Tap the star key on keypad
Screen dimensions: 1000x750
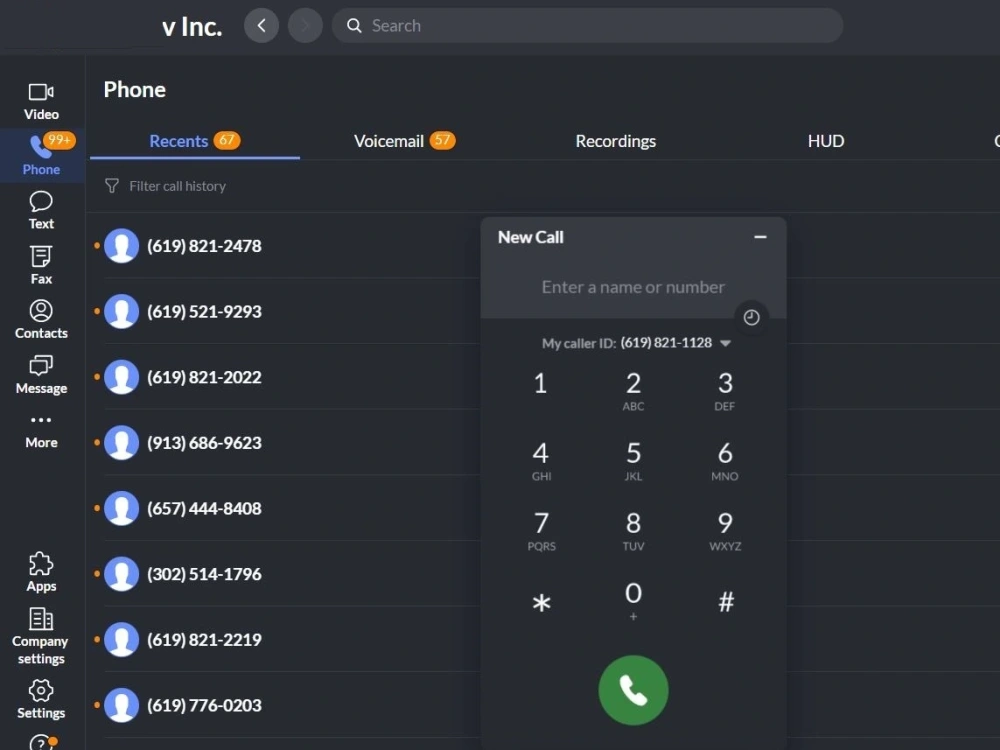[x=541, y=602]
